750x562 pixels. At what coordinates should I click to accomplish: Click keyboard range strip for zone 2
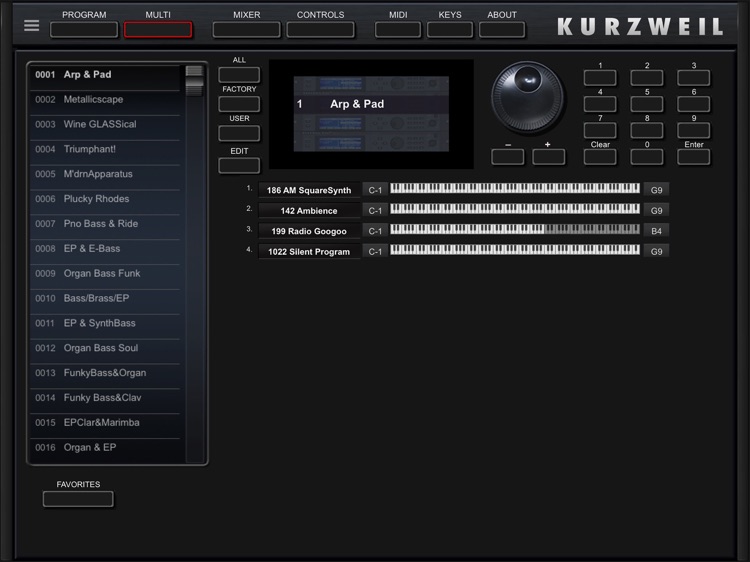(x=514, y=210)
